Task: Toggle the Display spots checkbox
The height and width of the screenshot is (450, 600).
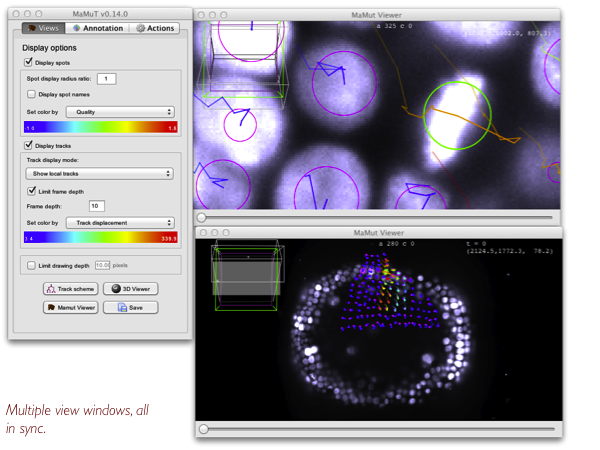Action: coord(29,62)
